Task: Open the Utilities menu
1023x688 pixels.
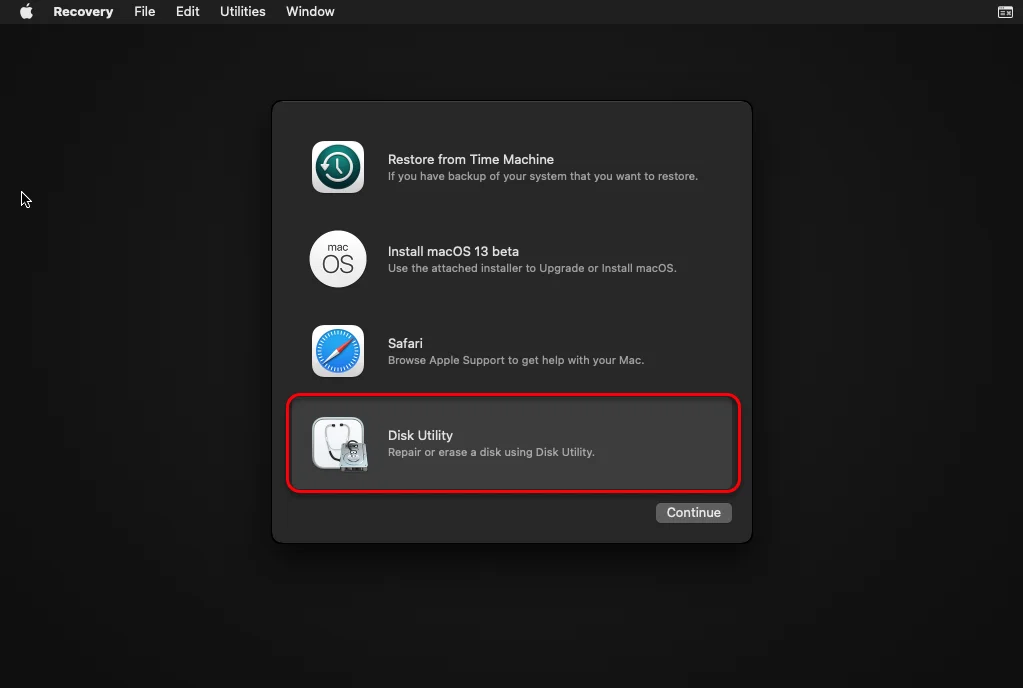Action: pos(243,12)
